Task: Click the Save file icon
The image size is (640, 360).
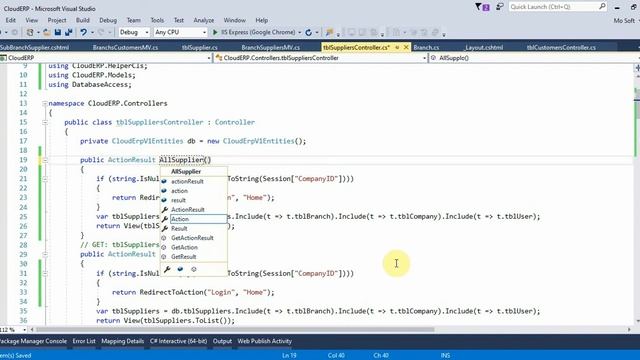Action: (58, 32)
